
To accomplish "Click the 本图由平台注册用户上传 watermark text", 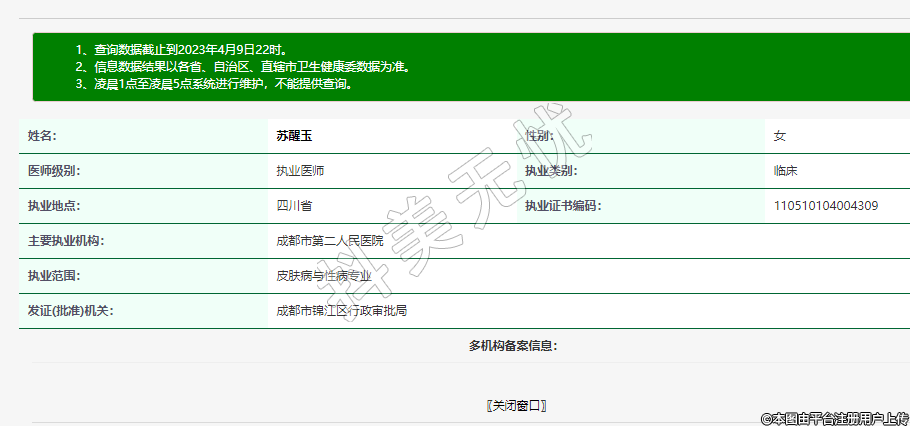I will (x=834, y=418).
